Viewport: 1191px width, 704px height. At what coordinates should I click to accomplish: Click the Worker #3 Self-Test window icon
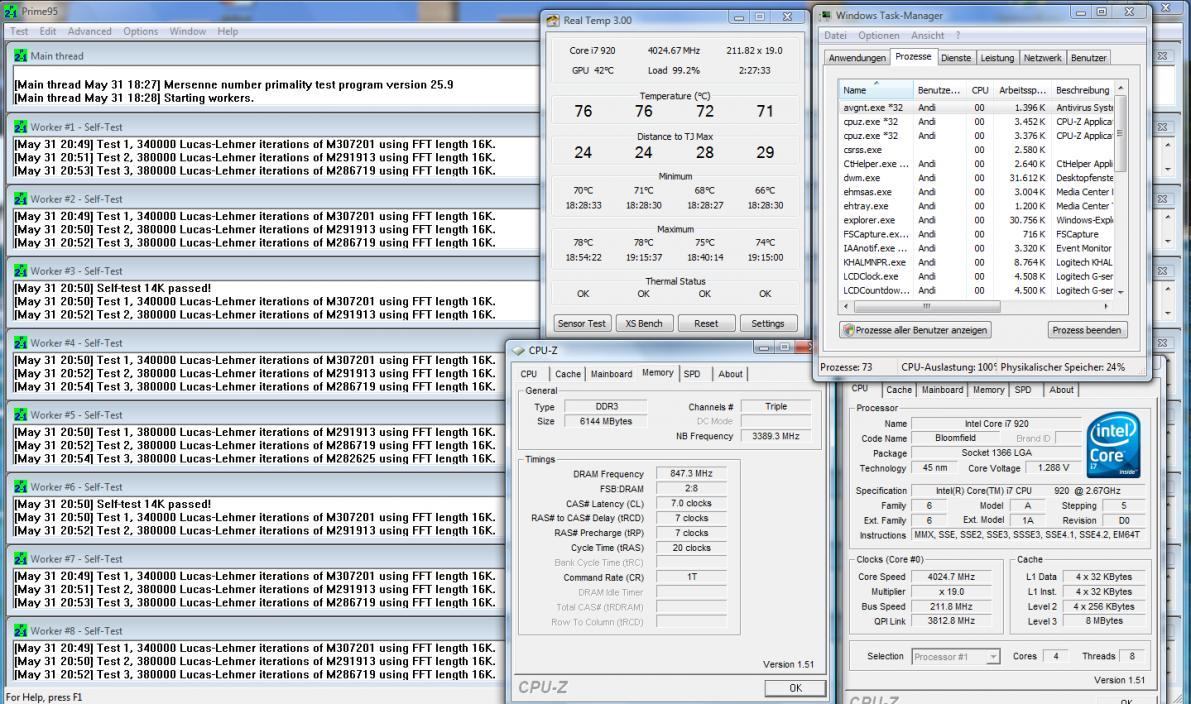[x=20, y=271]
